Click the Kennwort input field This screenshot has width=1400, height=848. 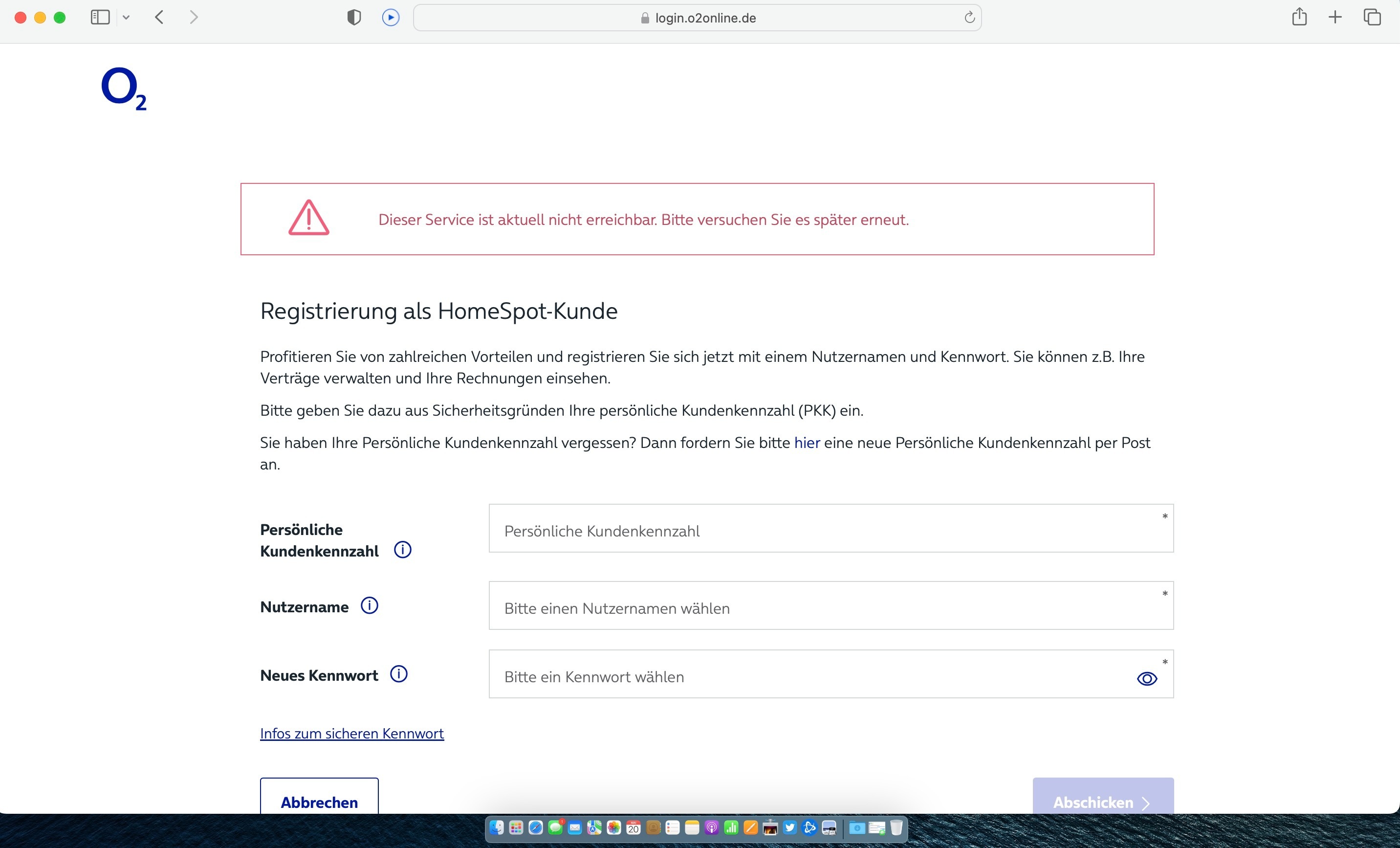pyautogui.click(x=831, y=674)
